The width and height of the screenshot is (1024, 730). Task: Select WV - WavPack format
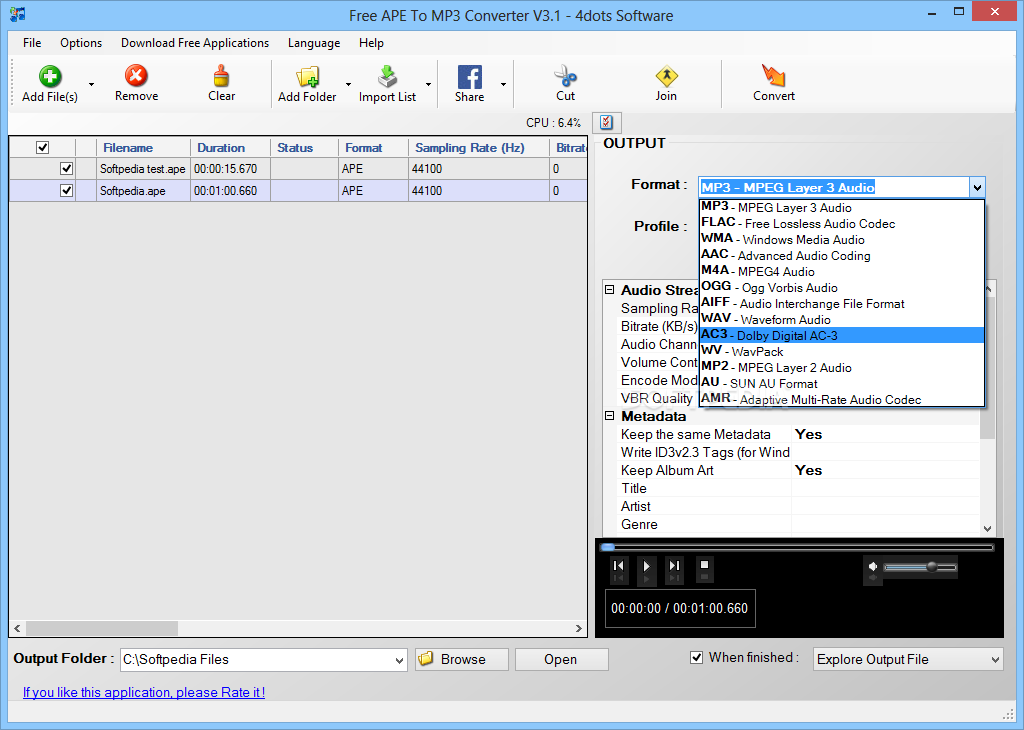[841, 351]
